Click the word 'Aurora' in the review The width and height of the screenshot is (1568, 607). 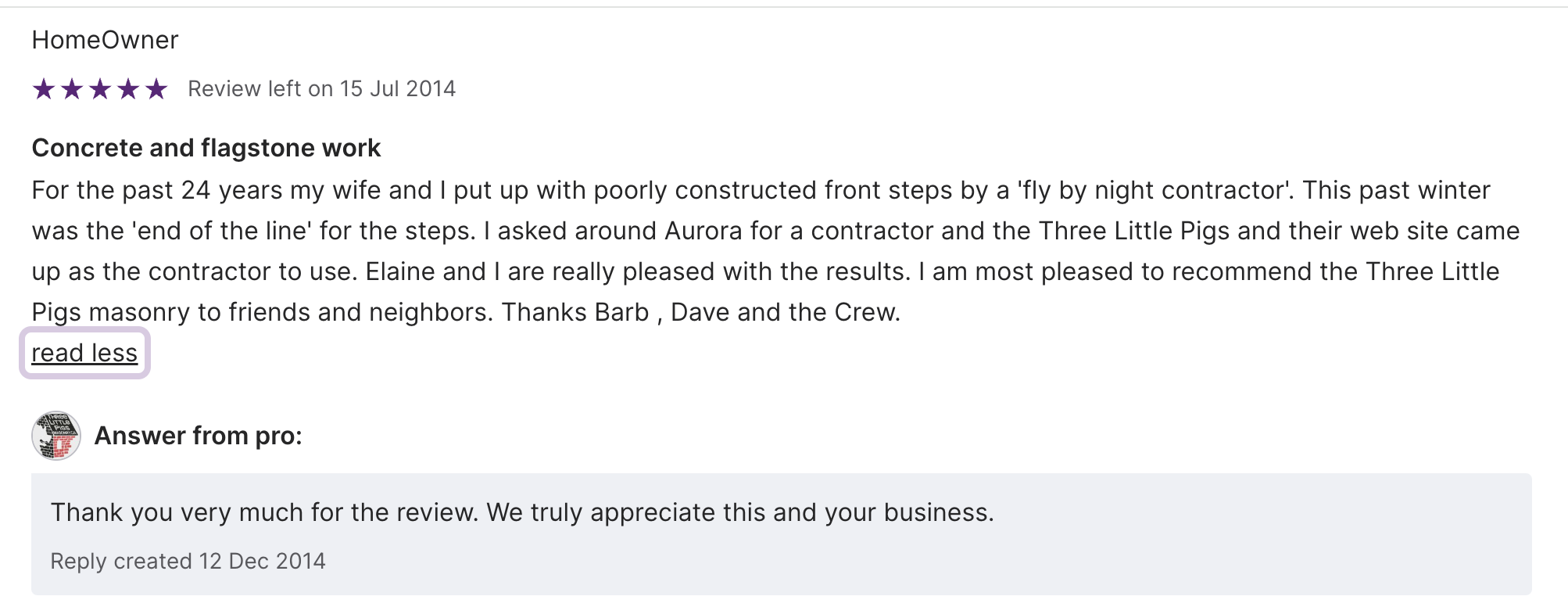point(703,231)
